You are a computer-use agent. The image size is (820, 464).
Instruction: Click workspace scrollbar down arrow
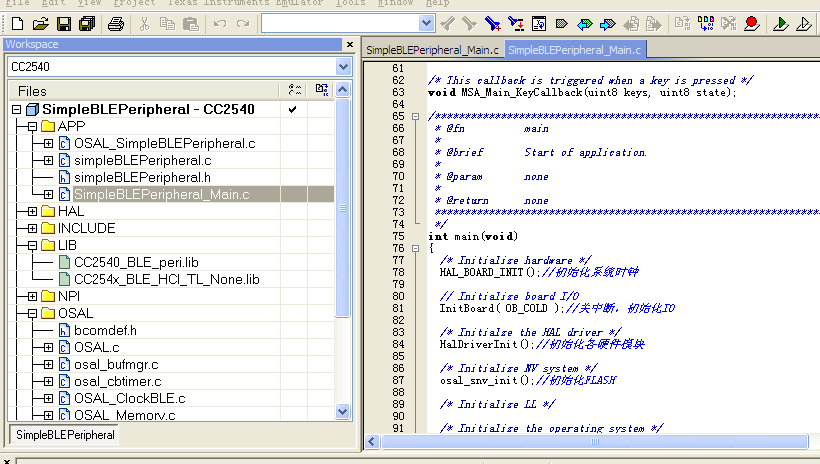[x=343, y=411]
